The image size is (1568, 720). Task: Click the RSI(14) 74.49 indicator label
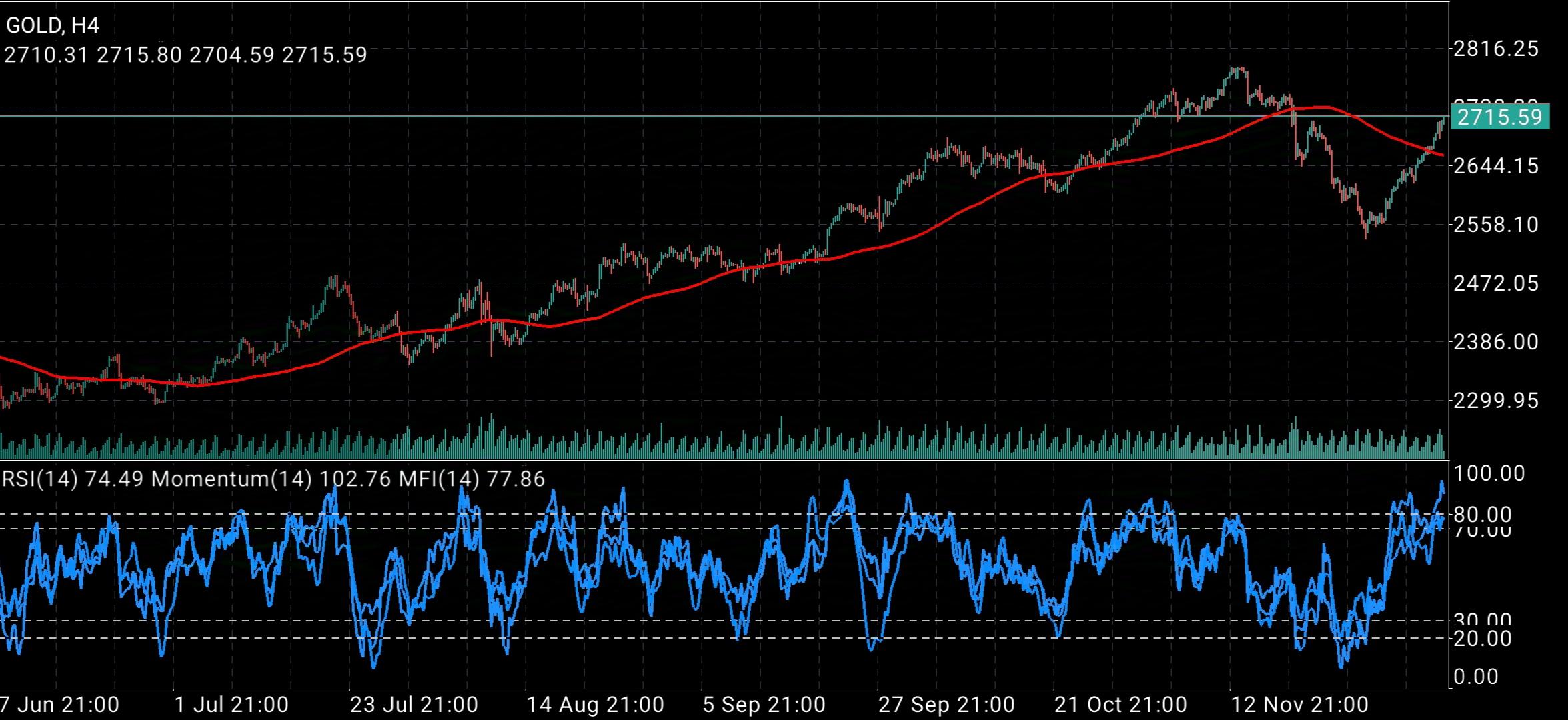coord(73,479)
